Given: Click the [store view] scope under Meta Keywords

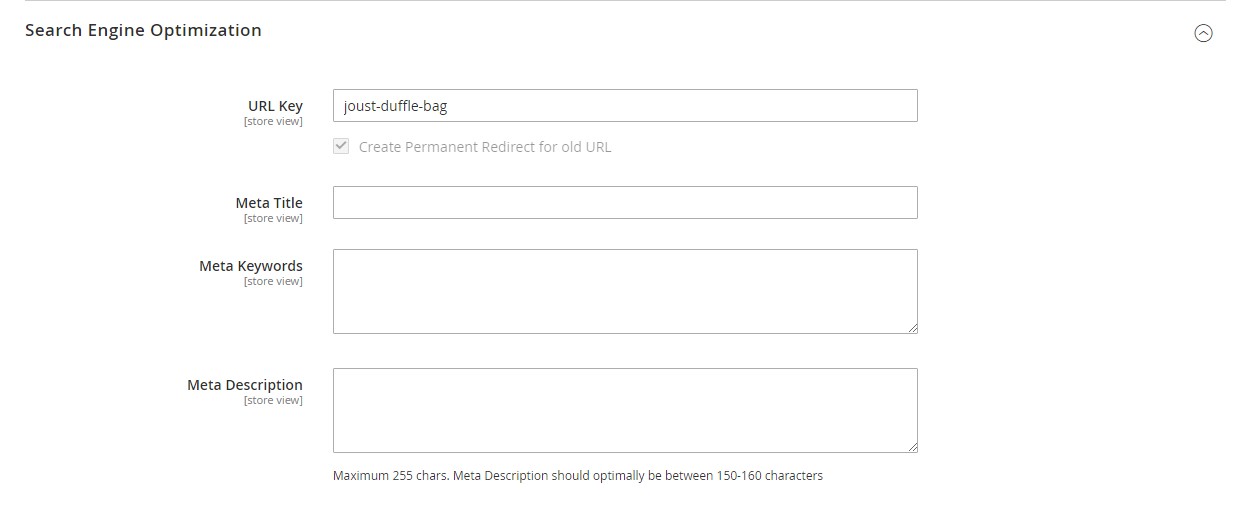Looking at the screenshot, I should pos(273,281).
